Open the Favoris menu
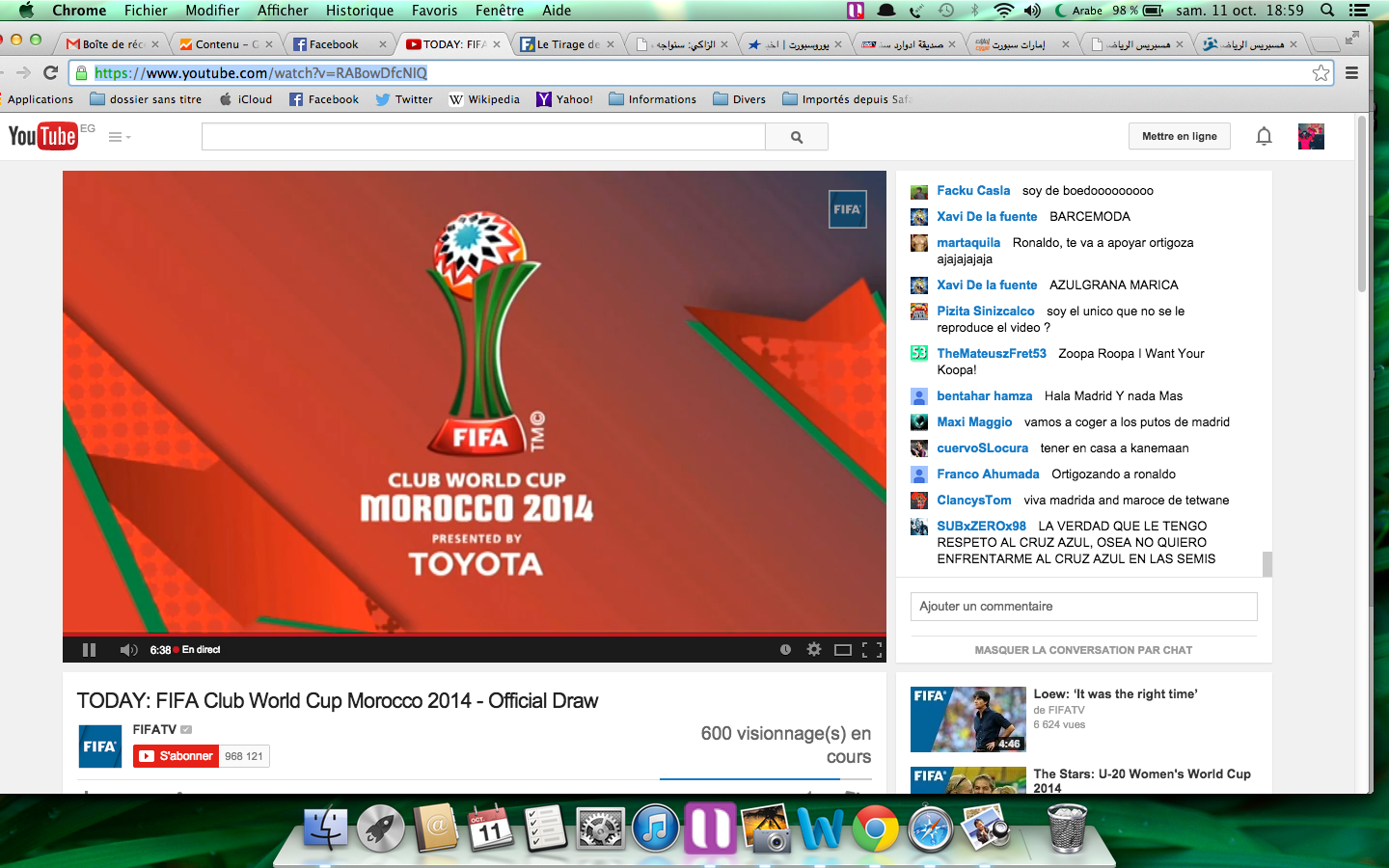 coord(434,11)
